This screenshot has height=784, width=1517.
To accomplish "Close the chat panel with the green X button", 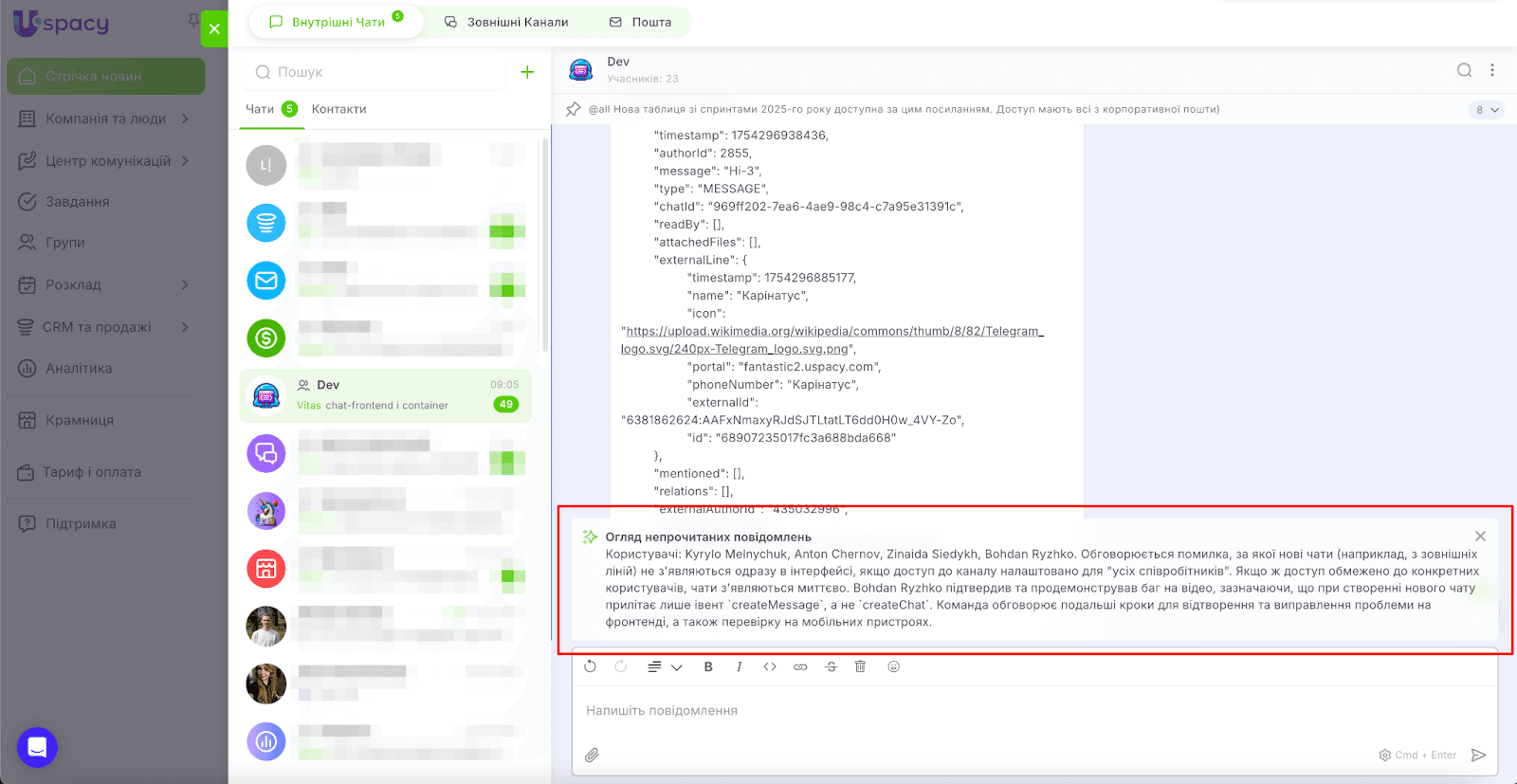I will click(214, 28).
